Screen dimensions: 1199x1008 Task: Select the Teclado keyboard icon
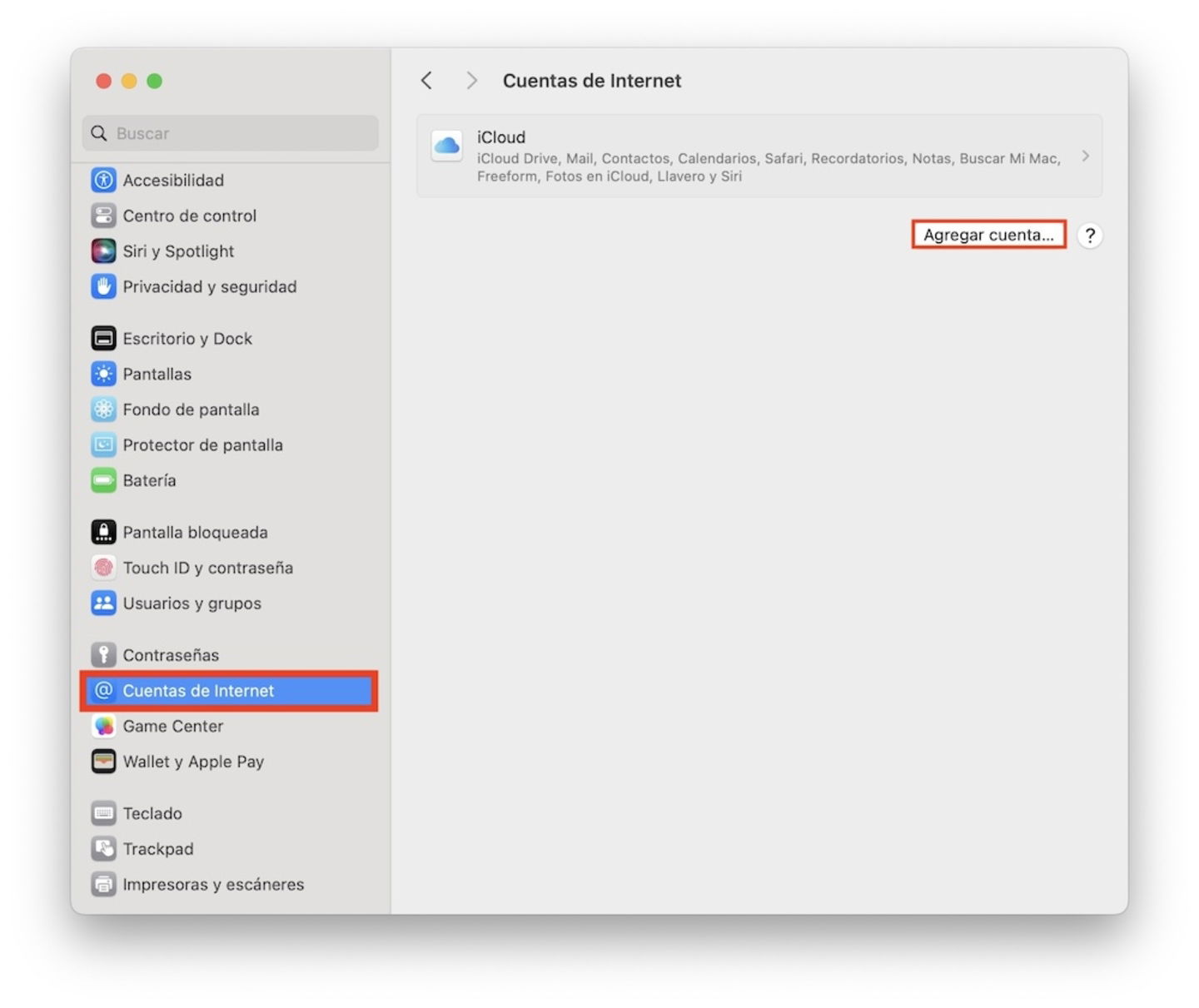tap(103, 813)
